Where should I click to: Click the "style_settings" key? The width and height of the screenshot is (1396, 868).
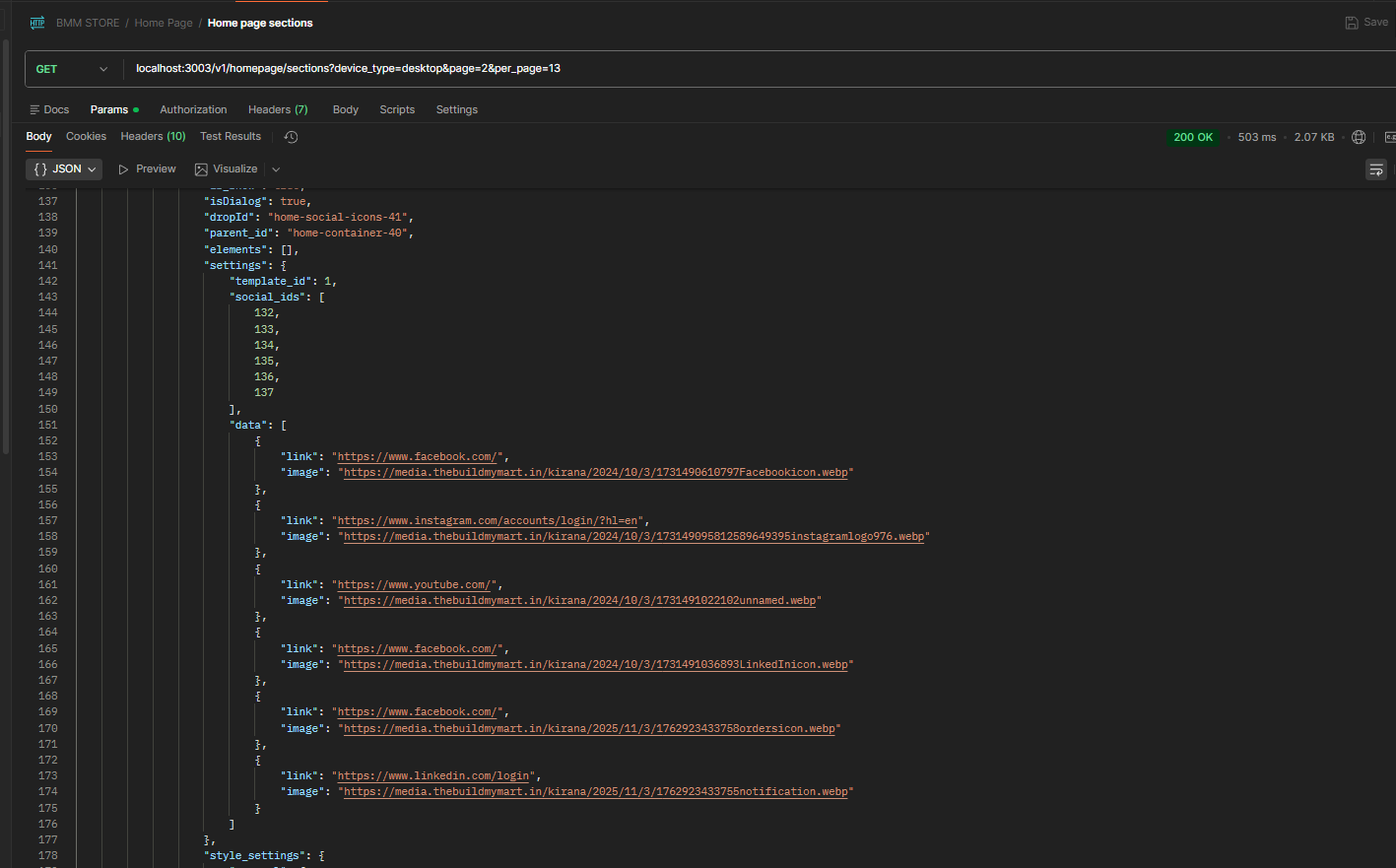click(x=254, y=856)
